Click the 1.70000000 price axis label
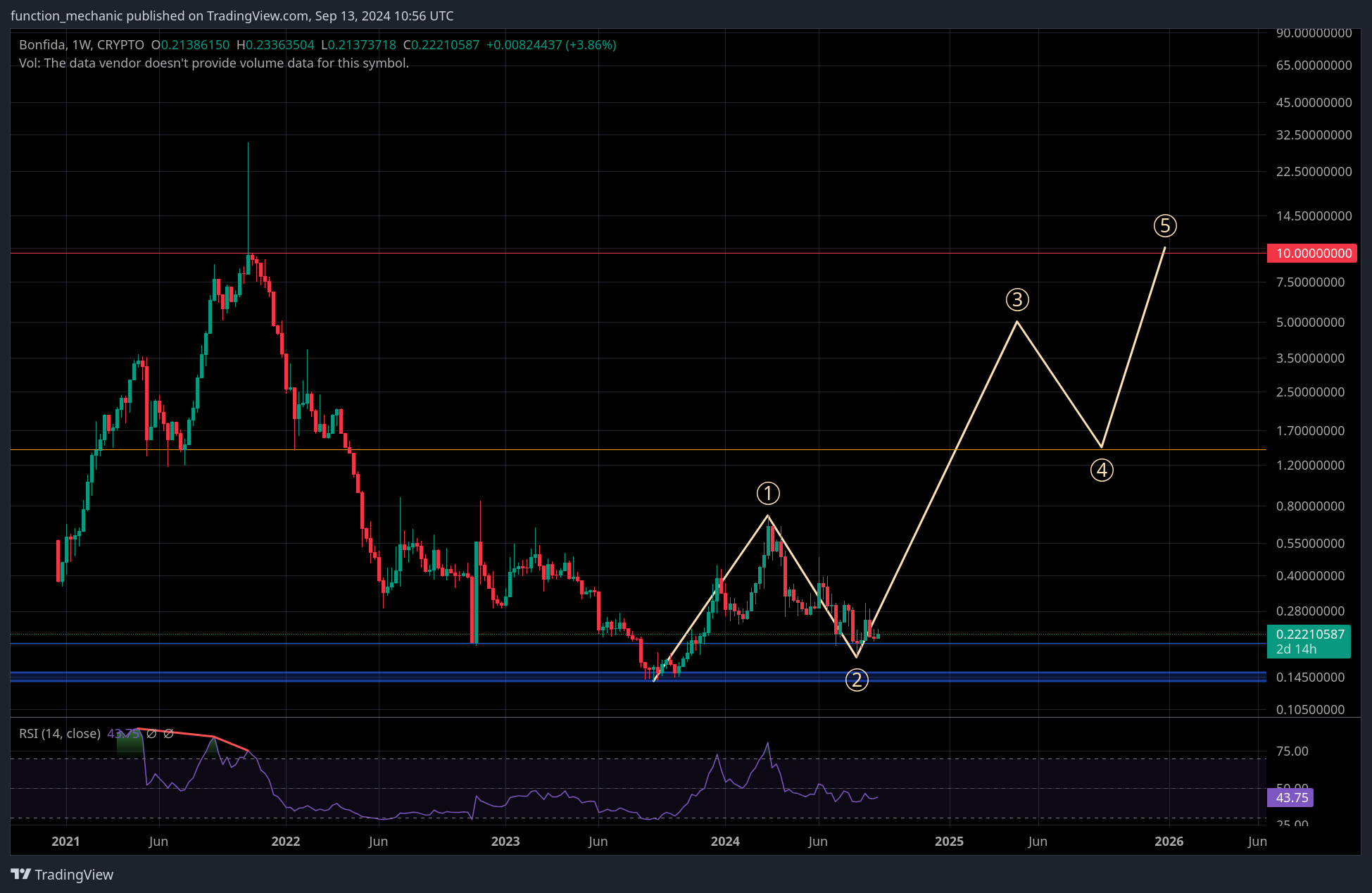The width and height of the screenshot is (1372, 893). point(1310,431)
